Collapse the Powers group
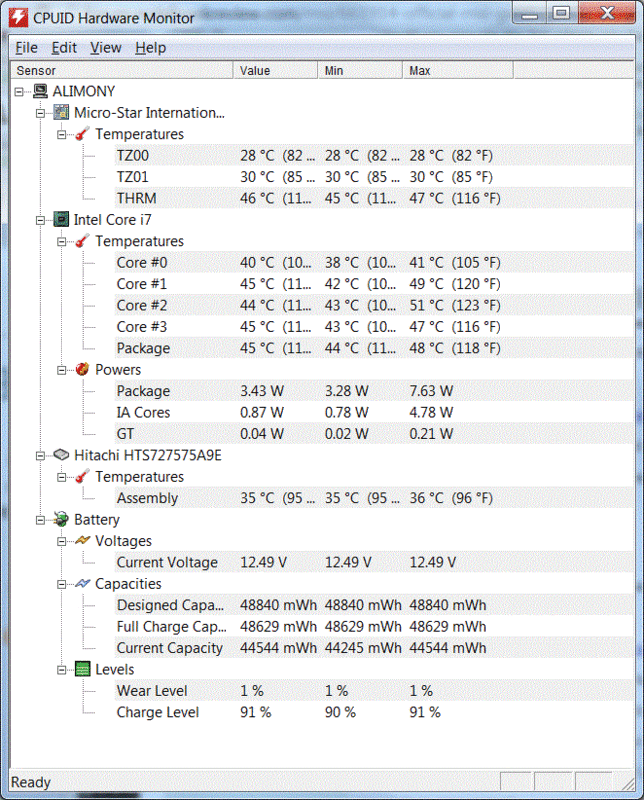This screenshot has height=800, width=644. pyautogui.click(x=62, y=370)
